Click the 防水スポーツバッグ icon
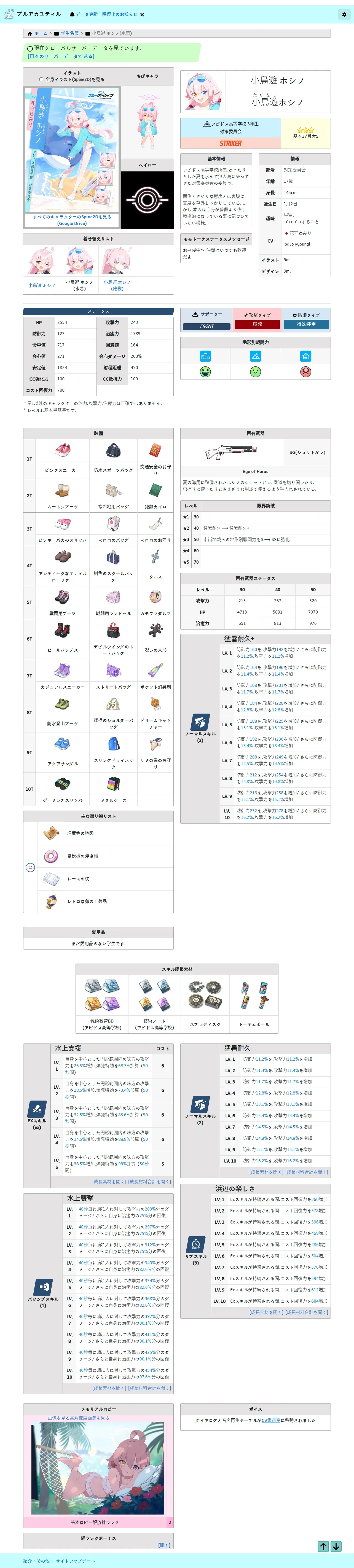The image size is (354, 1568). tap(113, 450)
